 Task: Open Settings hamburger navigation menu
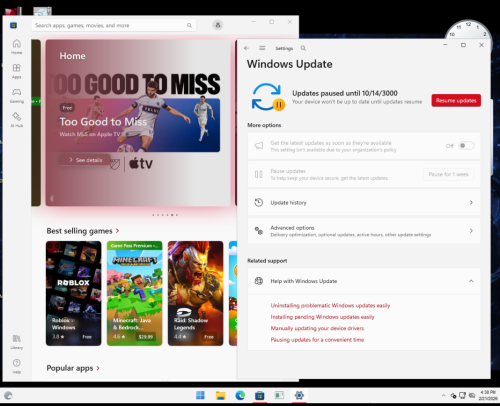tap(262, 48)
